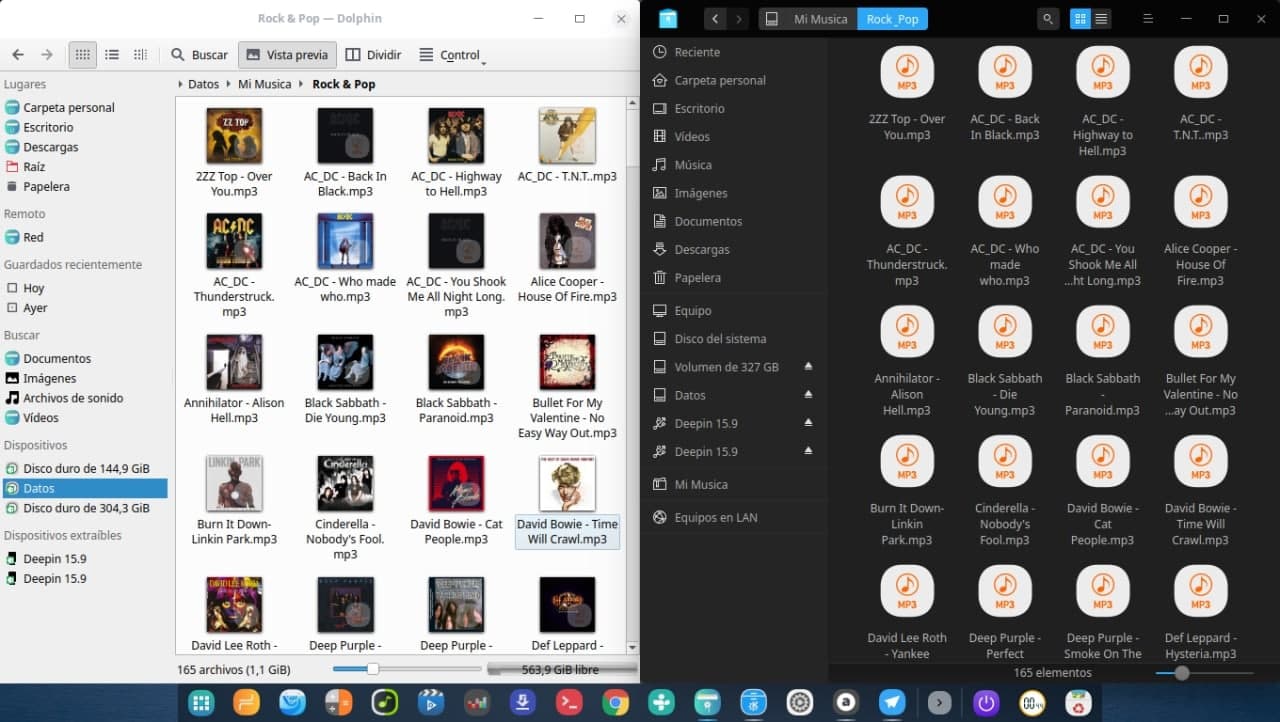Image resolution: width=1280 pixels, height=722 pixels.
Task: Select Alice Cooper - House Of Fire.mp3 in Deepin
Action: pos(1200,232)
